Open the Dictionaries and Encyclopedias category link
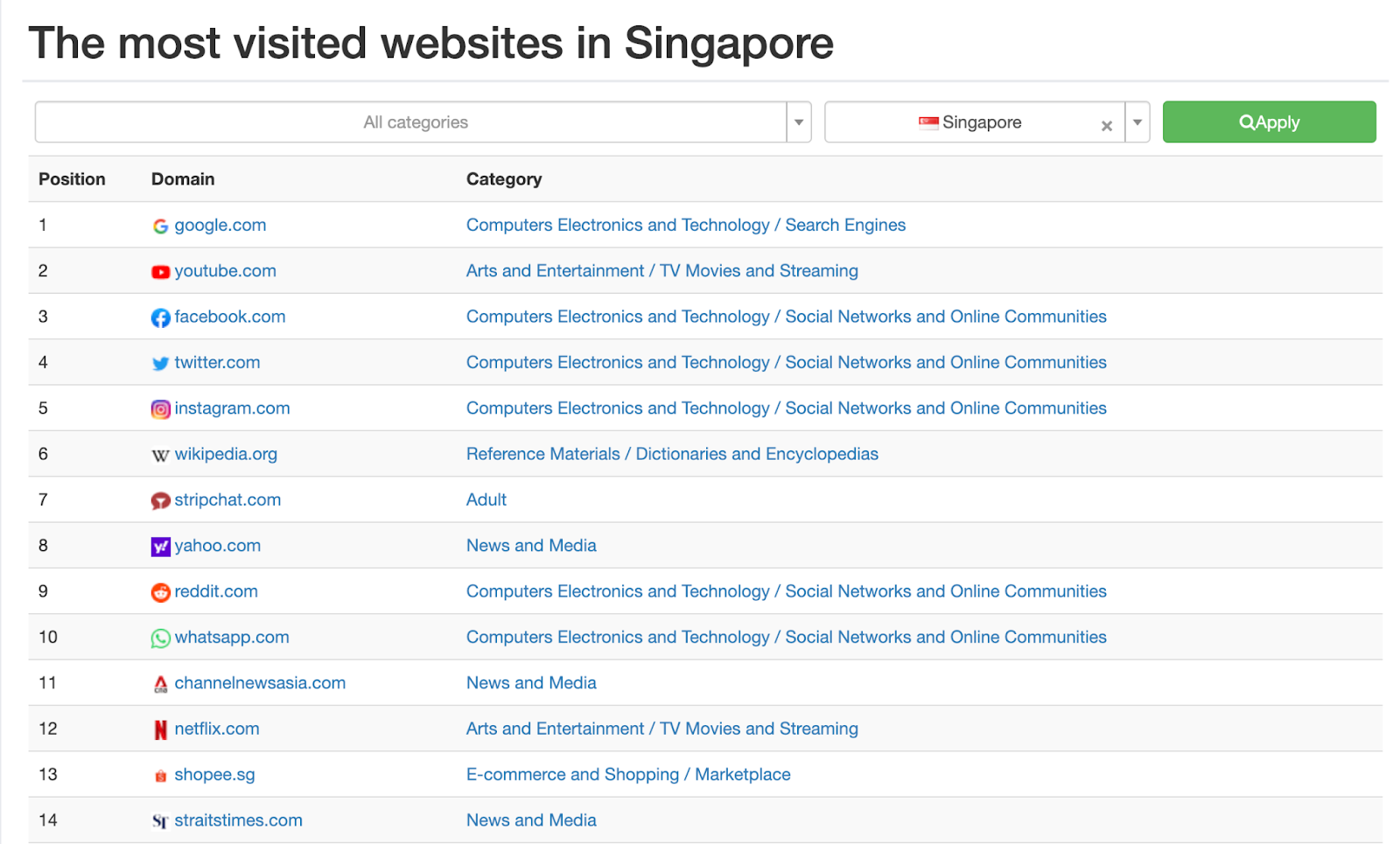Image resolution: width=1400 pixels, height=844 pixels. click(x=672, y=454)
